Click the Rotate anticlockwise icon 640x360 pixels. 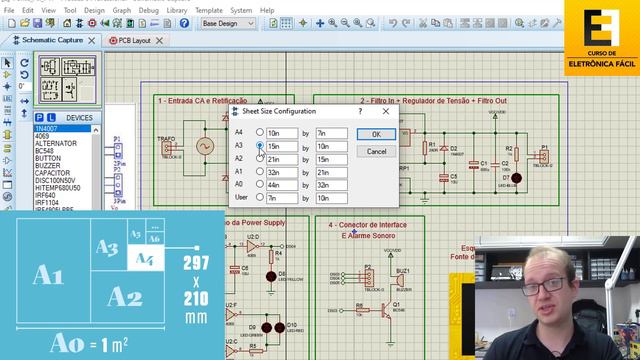[24, 75]
